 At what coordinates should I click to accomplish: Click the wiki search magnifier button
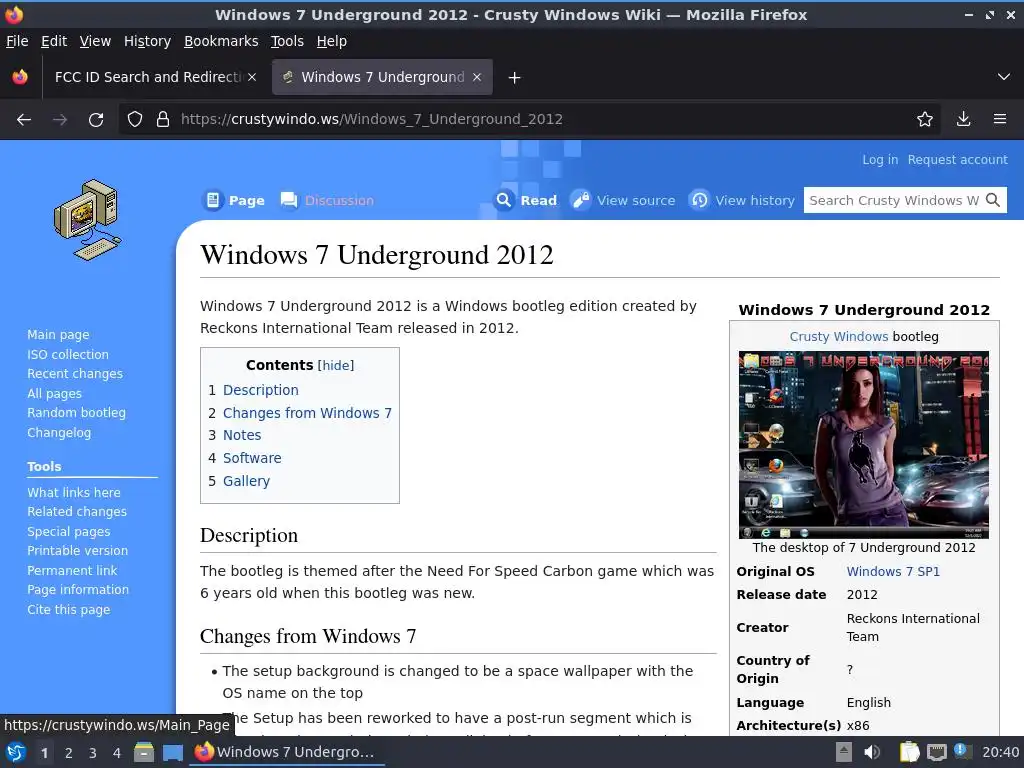(993, 200)
